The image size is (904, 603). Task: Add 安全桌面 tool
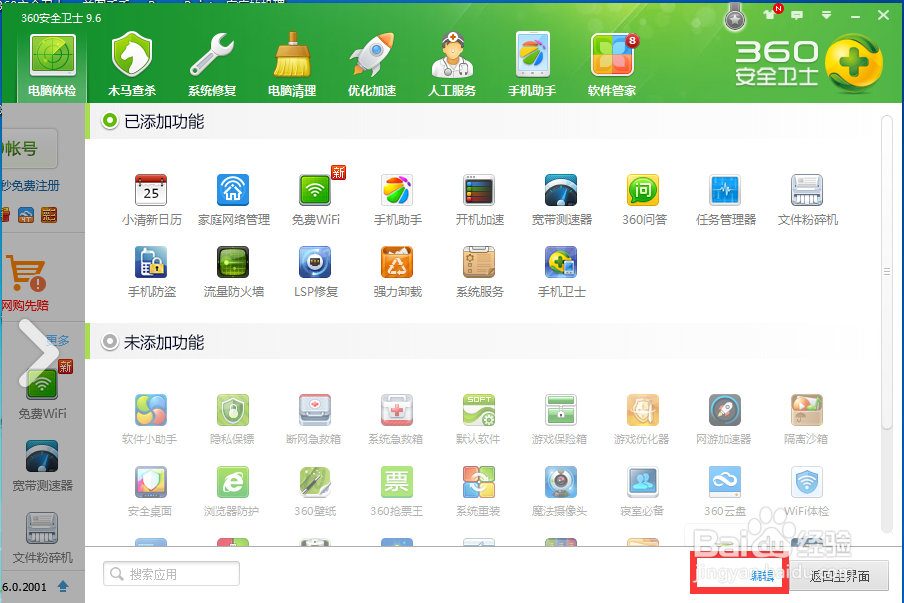click(x=150, y=491)
